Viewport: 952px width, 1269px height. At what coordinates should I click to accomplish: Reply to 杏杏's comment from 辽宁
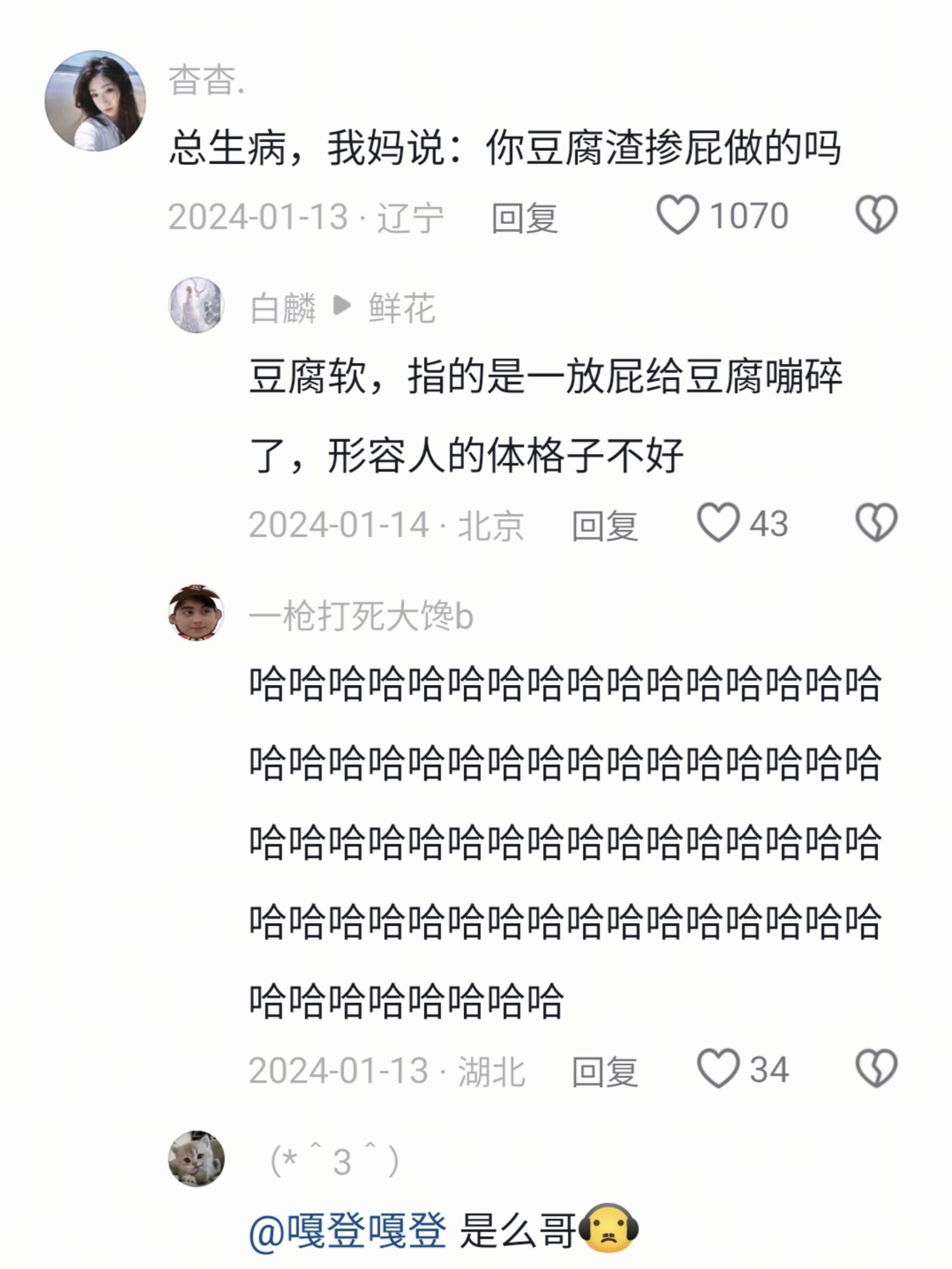point(525,217)
